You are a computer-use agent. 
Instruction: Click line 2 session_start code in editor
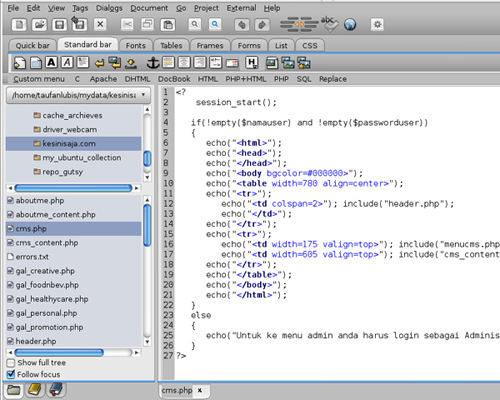click(x=236, y=102)
